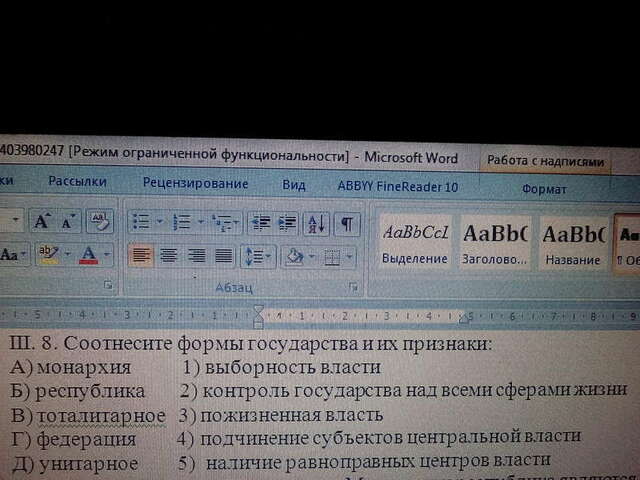Click the red font color button
Screen dimensions: 640x480
click(x=89, y=255)
